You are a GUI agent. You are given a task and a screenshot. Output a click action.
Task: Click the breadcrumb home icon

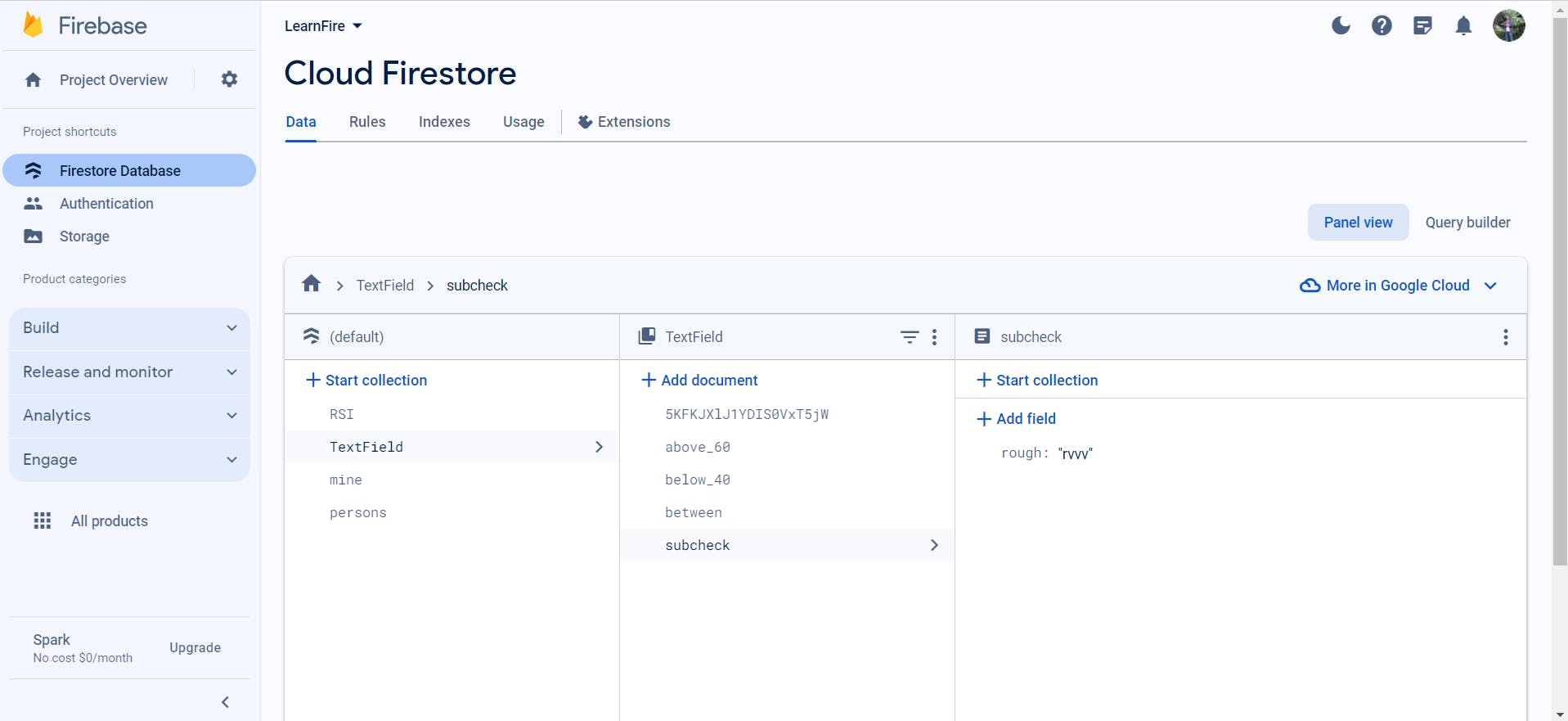[312, 284]
